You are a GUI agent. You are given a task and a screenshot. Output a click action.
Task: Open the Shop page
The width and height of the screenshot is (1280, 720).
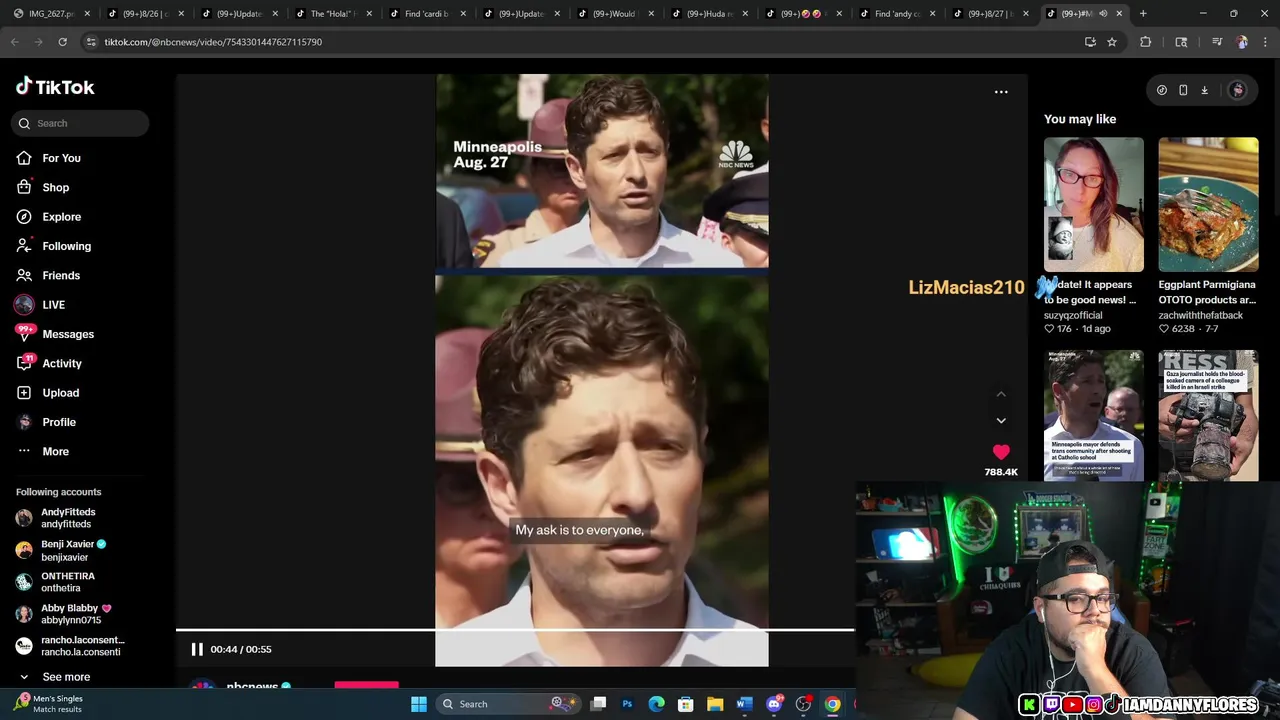55,187
